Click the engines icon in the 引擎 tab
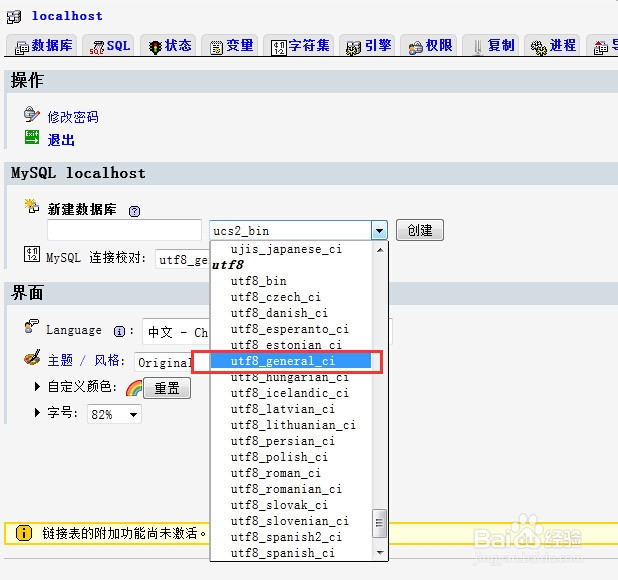This screenshot has height=580, width=618. [354, 48]
